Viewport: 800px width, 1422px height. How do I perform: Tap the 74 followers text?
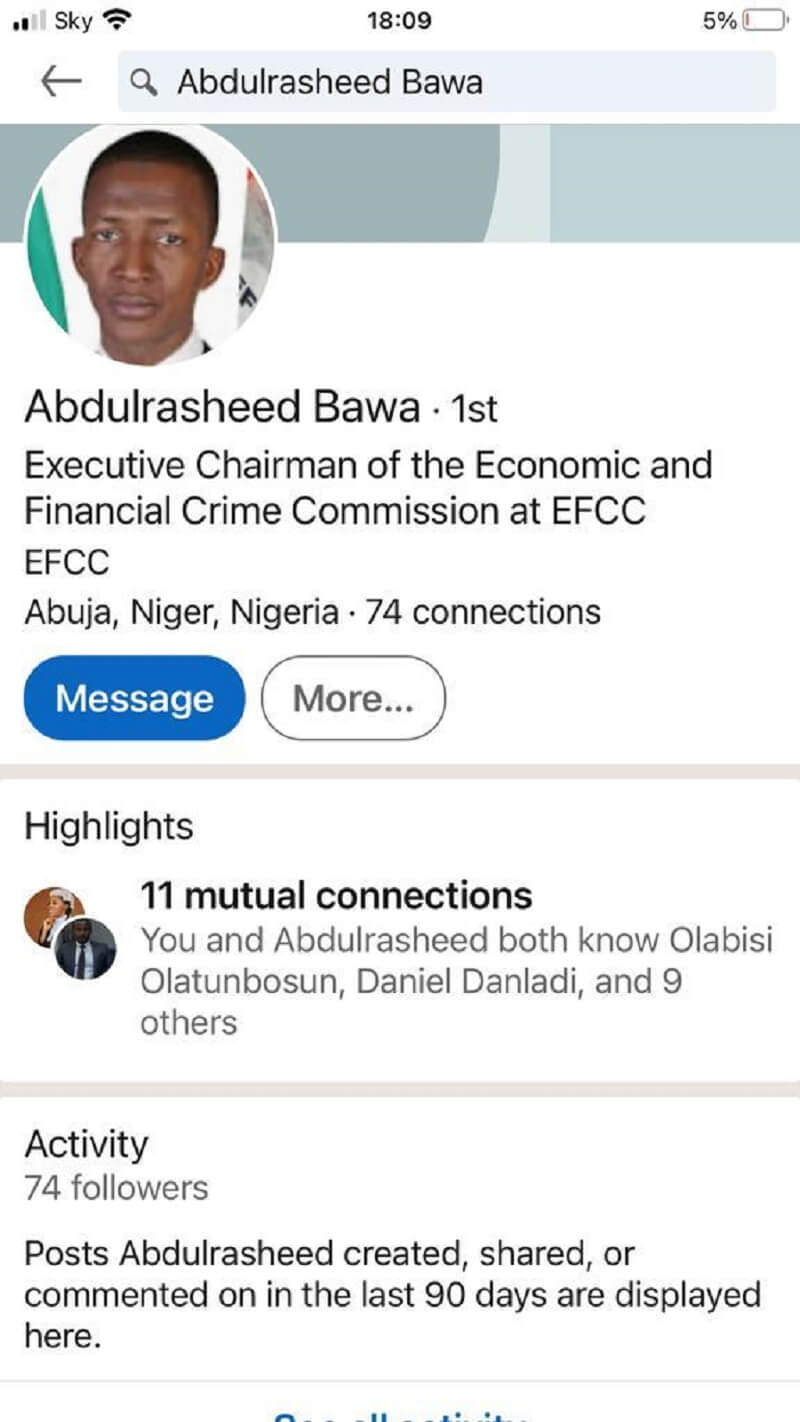point(116,1188)
